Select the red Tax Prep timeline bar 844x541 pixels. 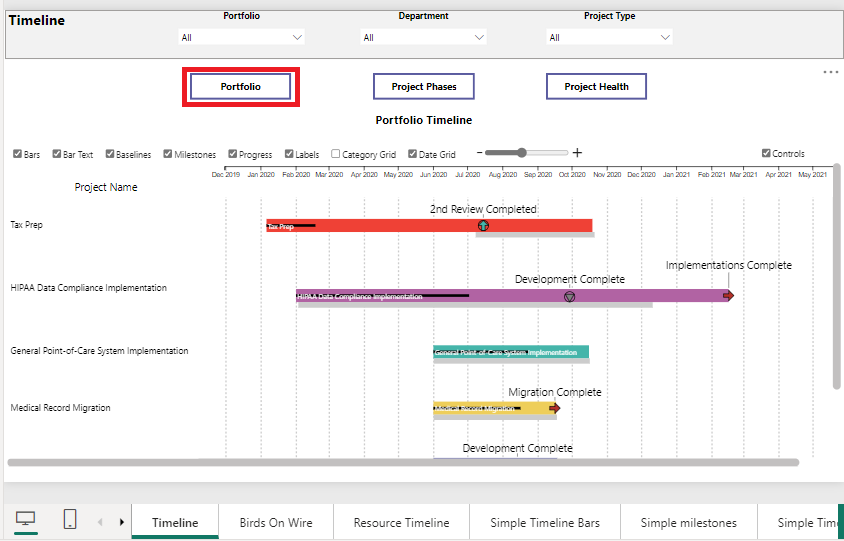[x=429, y=226]
